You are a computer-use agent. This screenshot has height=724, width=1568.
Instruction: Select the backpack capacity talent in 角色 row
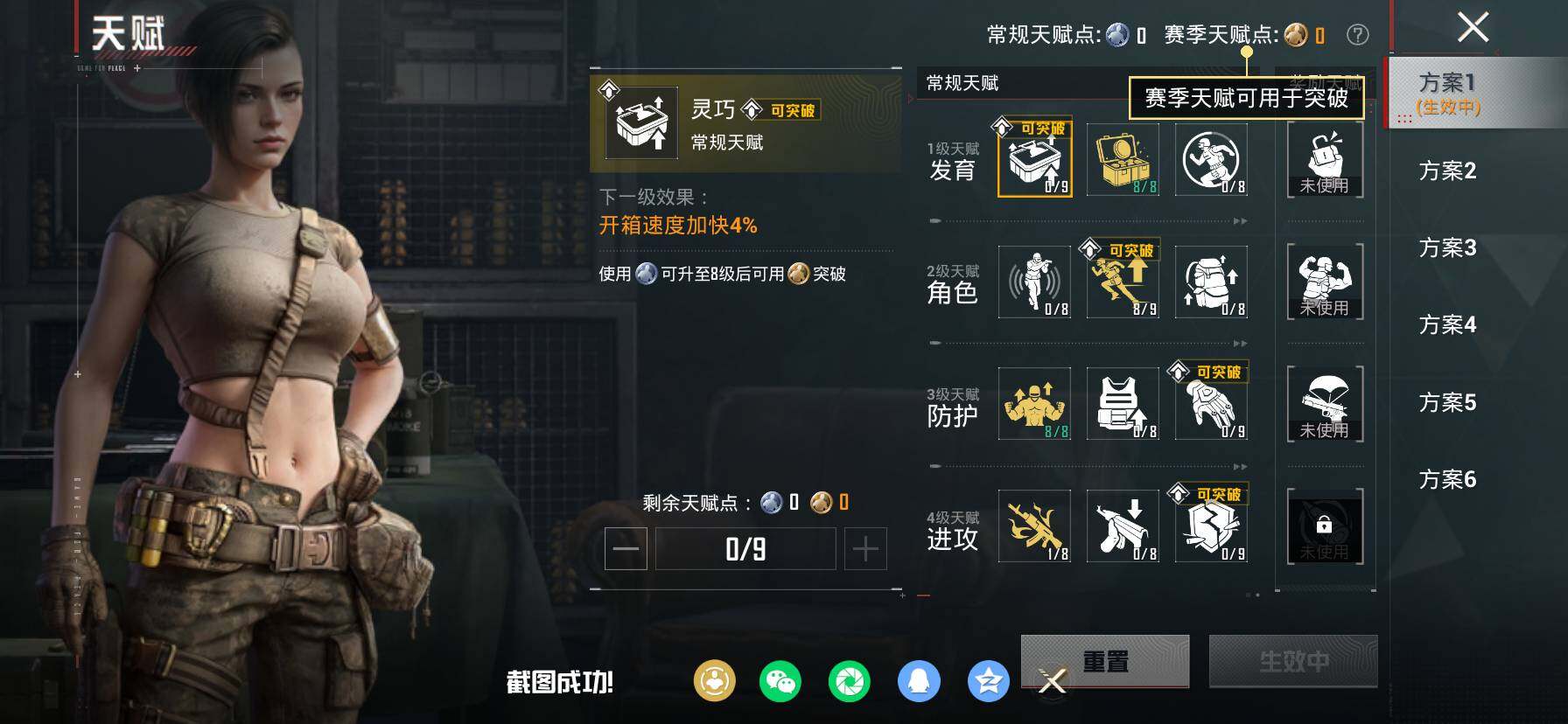click(x=1211, y=282)
